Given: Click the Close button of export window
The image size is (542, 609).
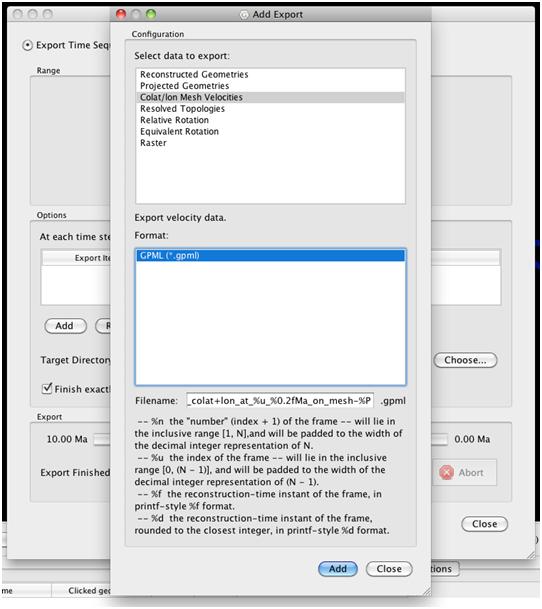Looking at the screenshot, I should (x=484, y=524).
